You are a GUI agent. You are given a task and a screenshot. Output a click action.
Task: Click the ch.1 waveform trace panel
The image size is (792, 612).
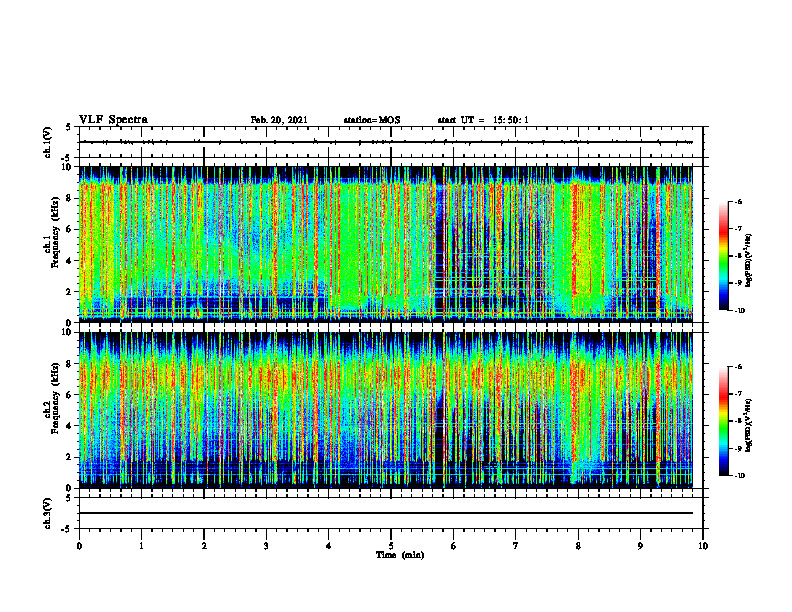pos(391,142)
